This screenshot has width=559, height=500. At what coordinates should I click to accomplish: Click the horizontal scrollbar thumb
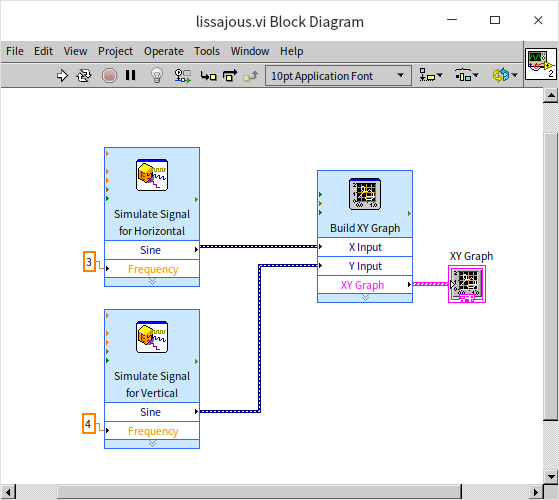[259, 492]
